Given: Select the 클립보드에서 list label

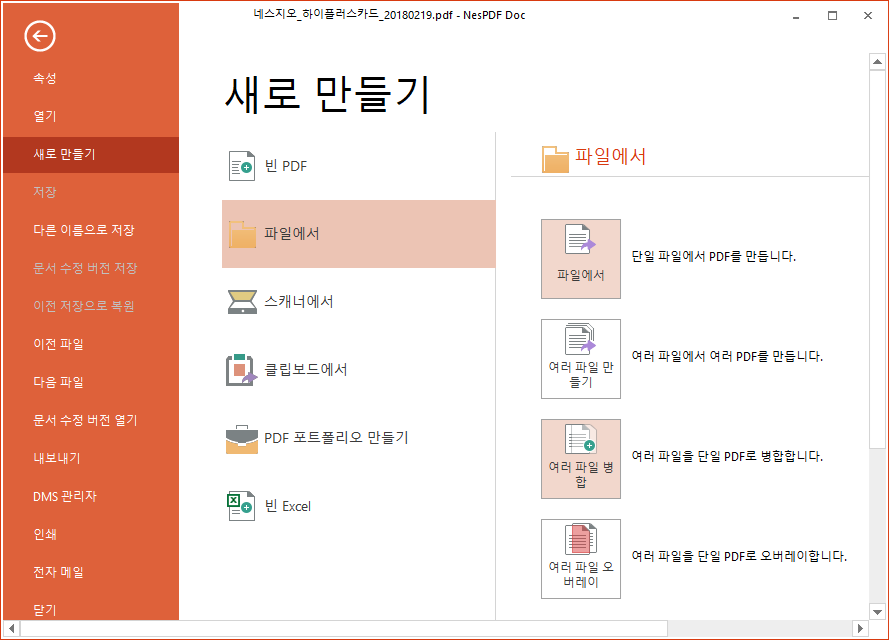Looking at the screenshot, I should (306, 370).
